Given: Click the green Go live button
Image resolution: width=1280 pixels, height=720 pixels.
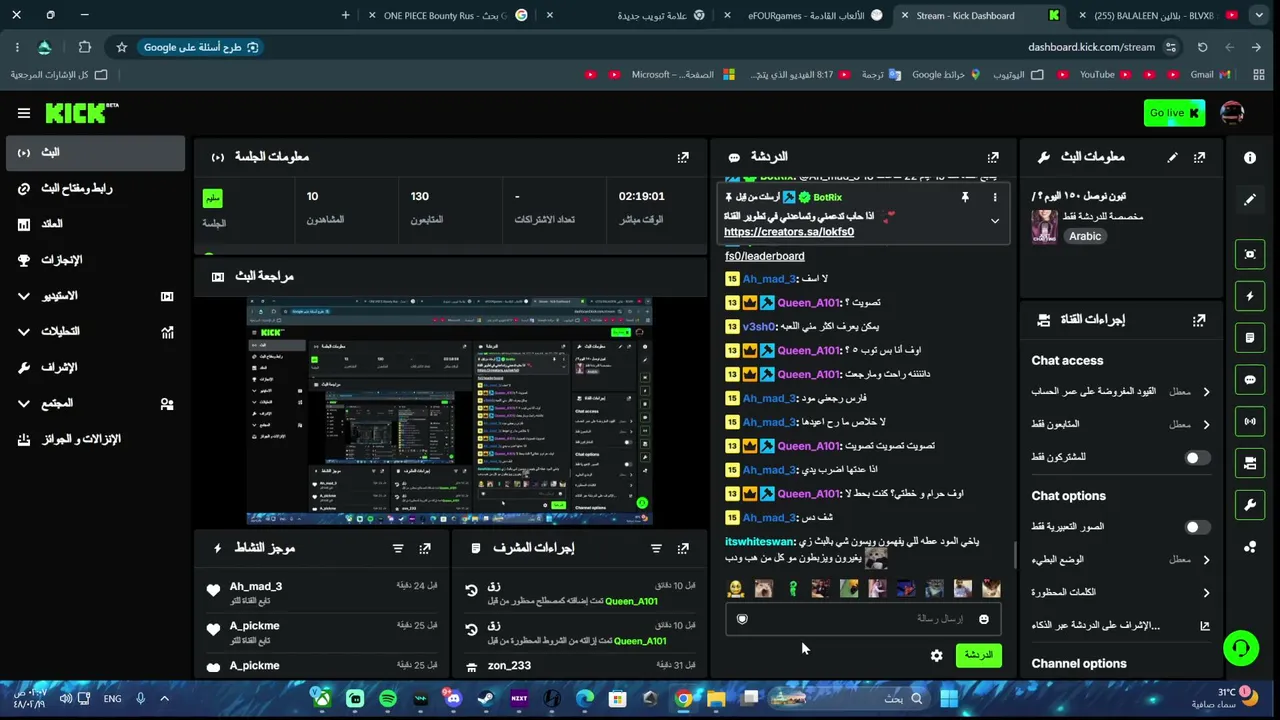Looking at the screenshot, I should pos(1174,113).
